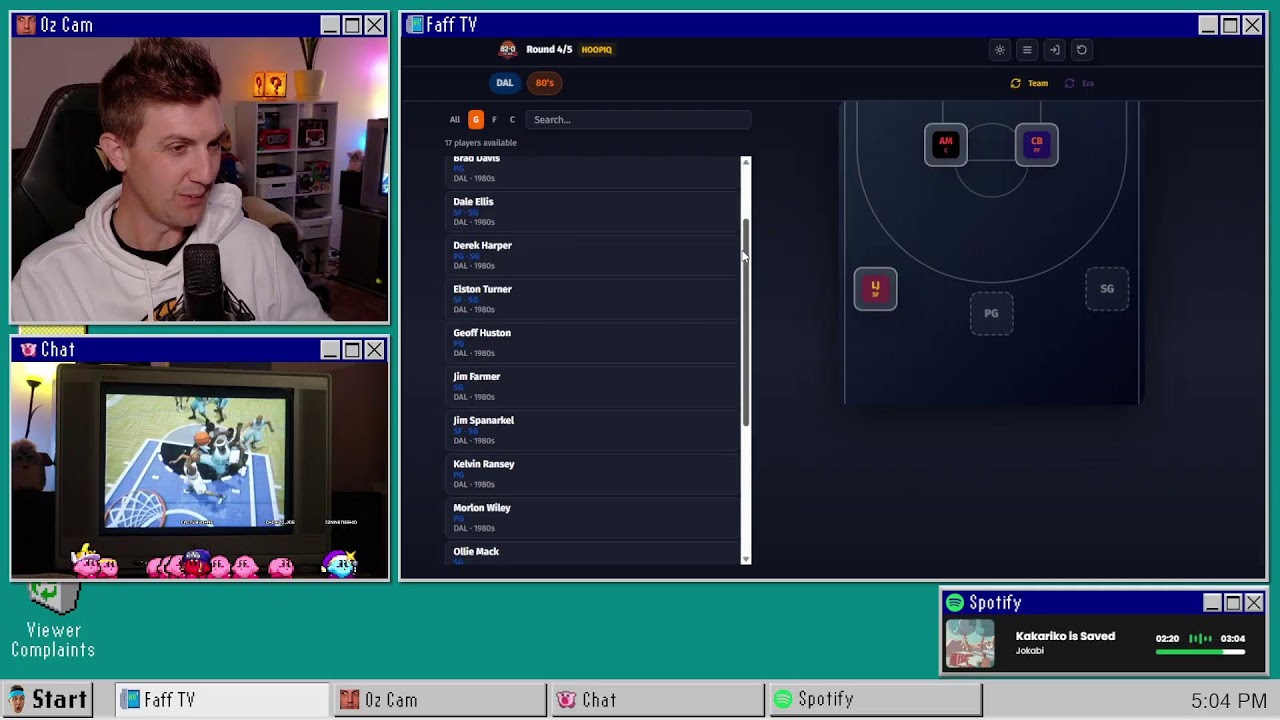The image size is (1280, 720).
Task: Click the empty PG court slot
Action: pos(991,313)
